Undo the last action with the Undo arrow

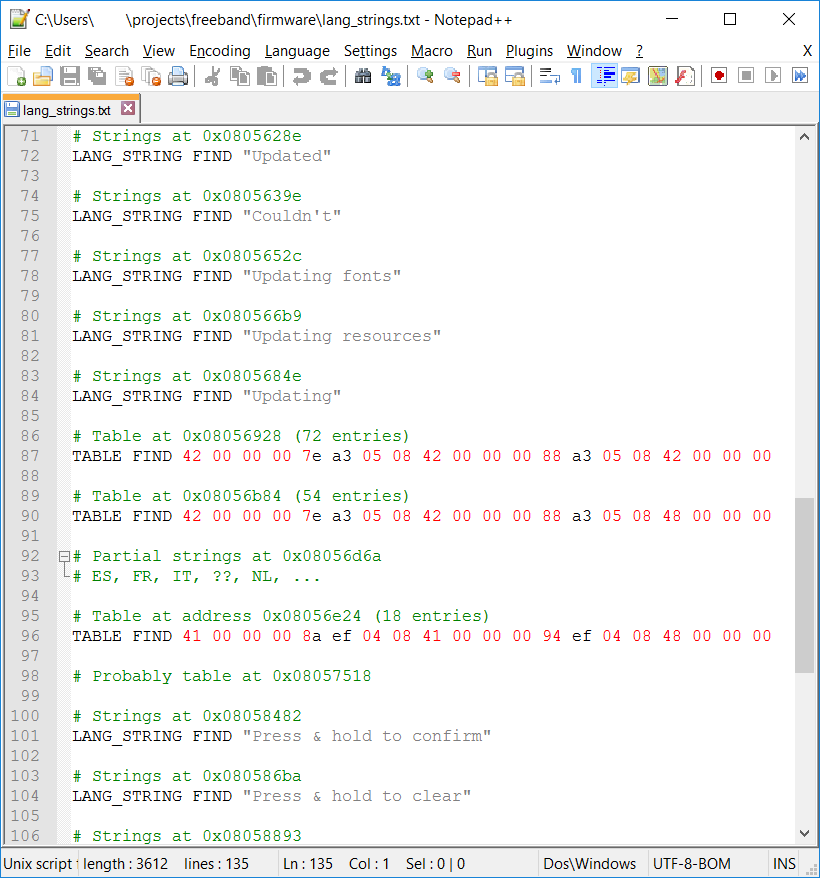[x=302, y=76]
